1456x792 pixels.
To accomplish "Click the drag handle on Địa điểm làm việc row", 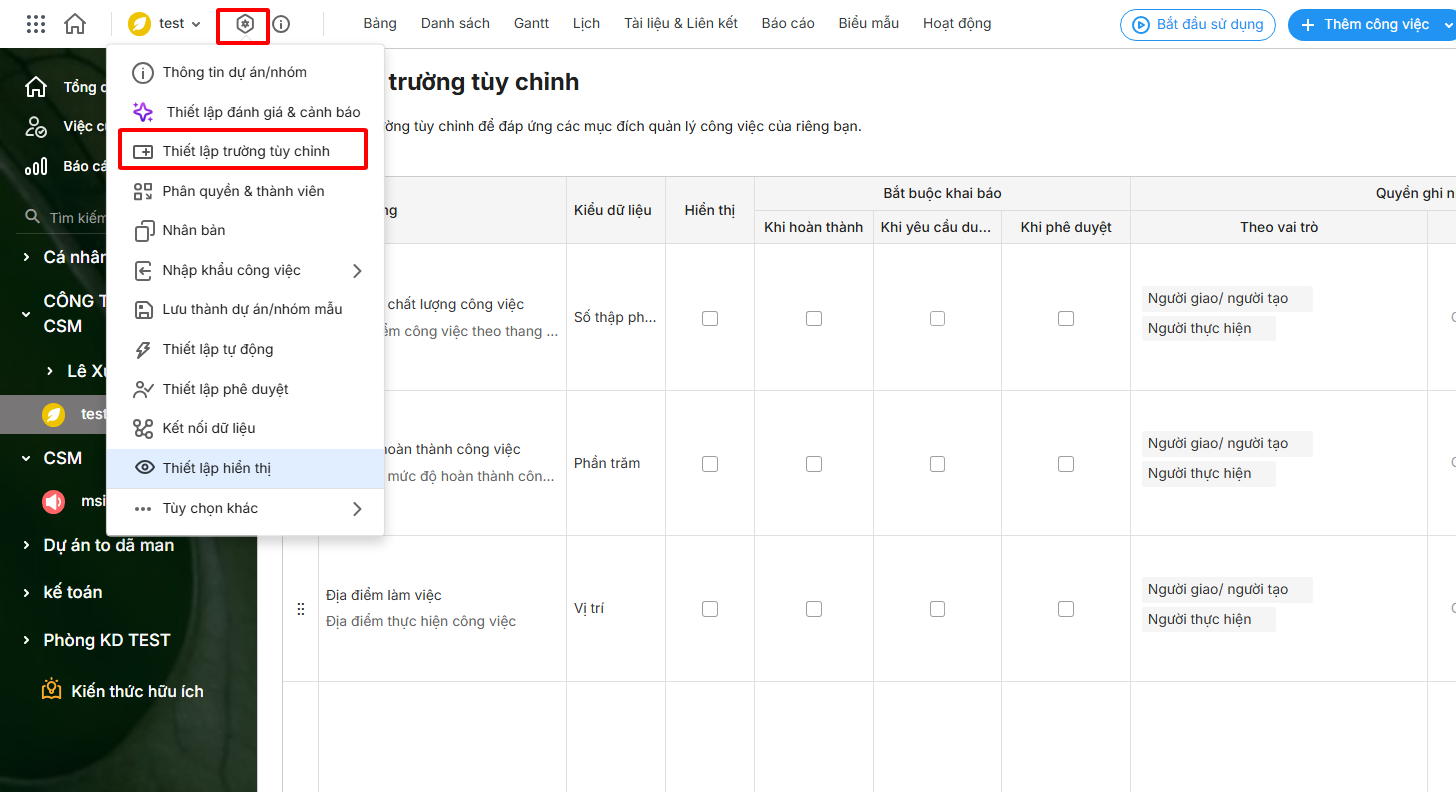I will (x=301, y=608).
